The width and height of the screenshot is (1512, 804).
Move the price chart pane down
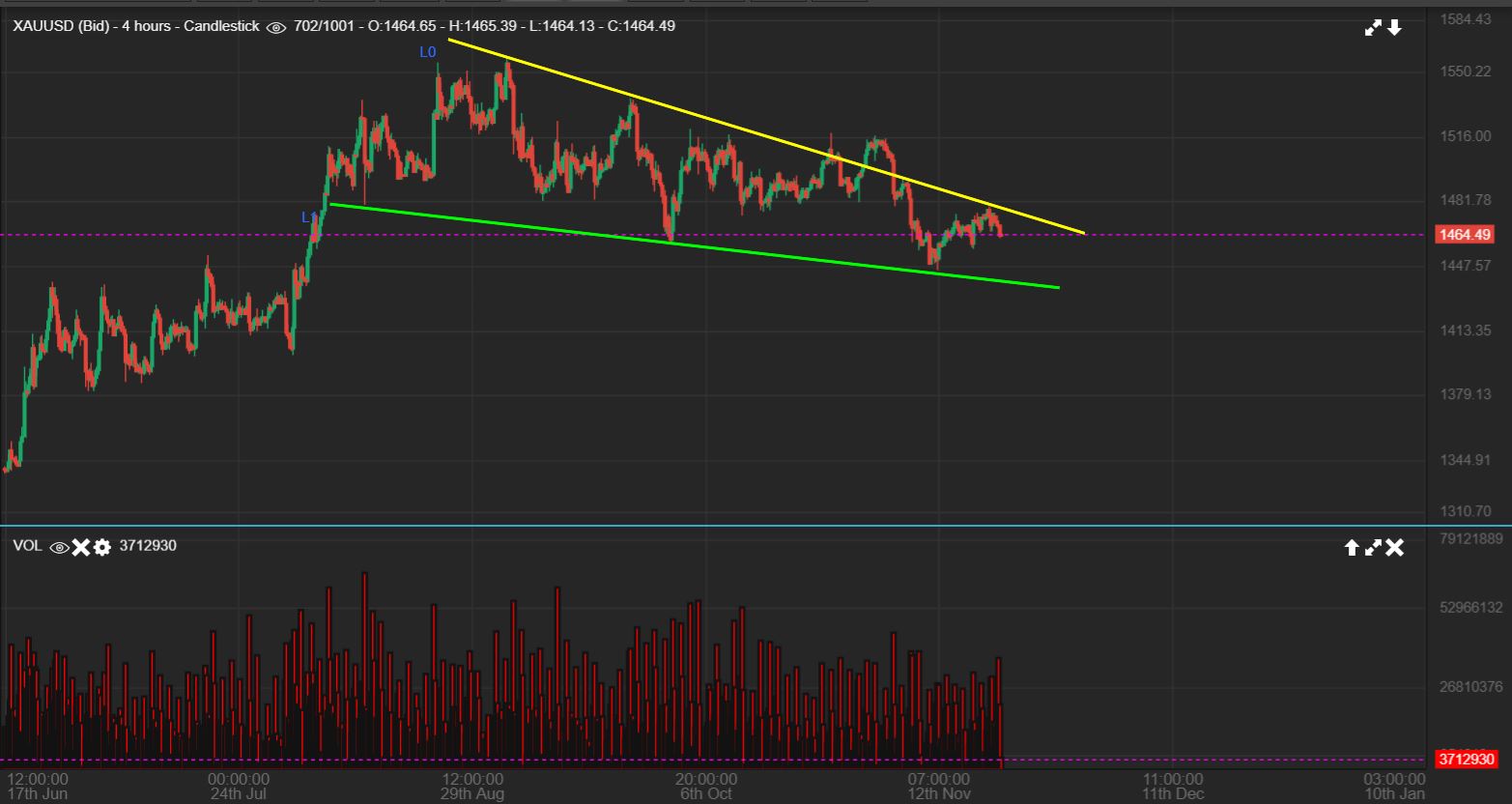[1394, 28]
